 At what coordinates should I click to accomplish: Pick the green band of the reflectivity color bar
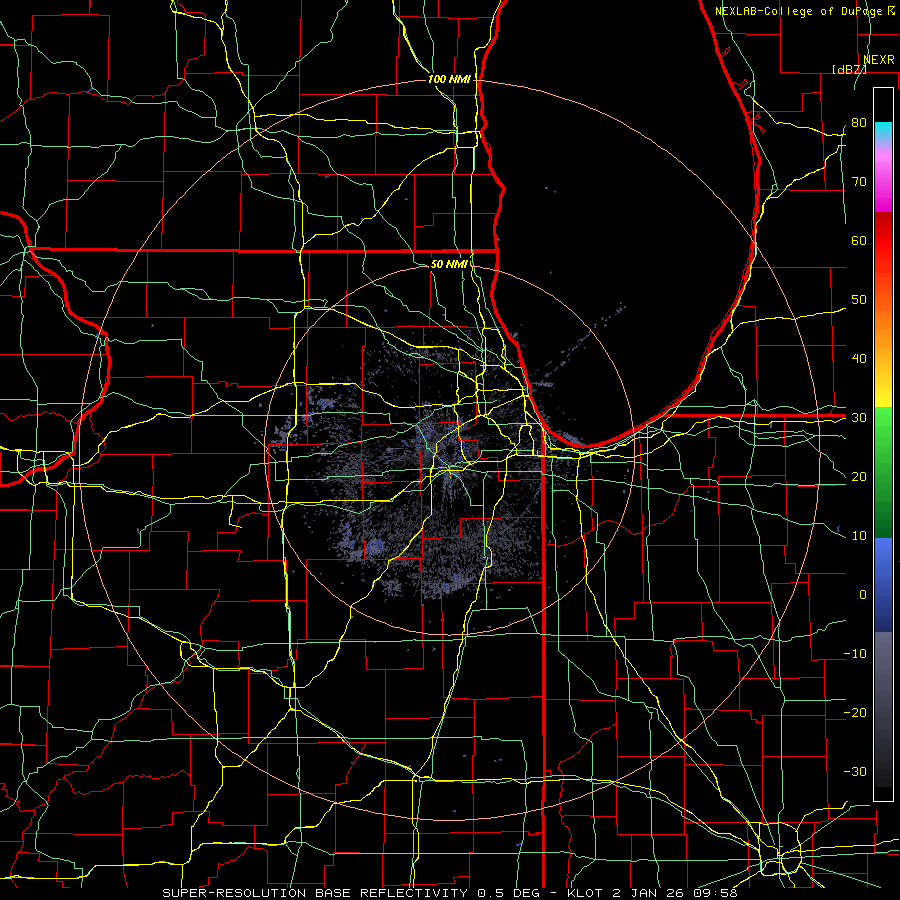(883, 472)
